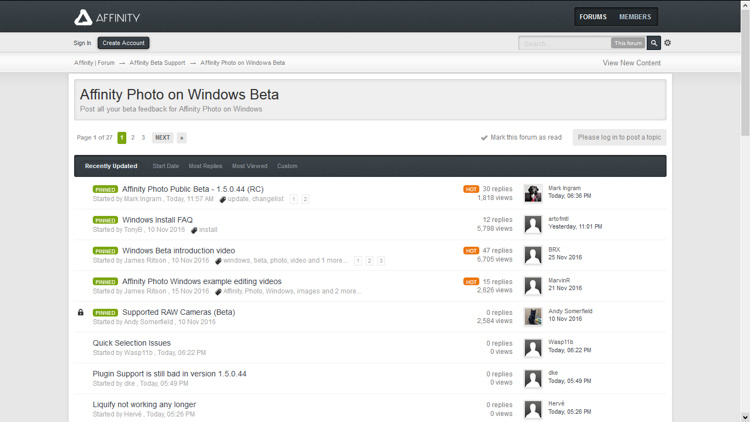Click '30 replies' on Public Beta topic
This screenshot has width=750, height=422.
[x=497, y=189]
